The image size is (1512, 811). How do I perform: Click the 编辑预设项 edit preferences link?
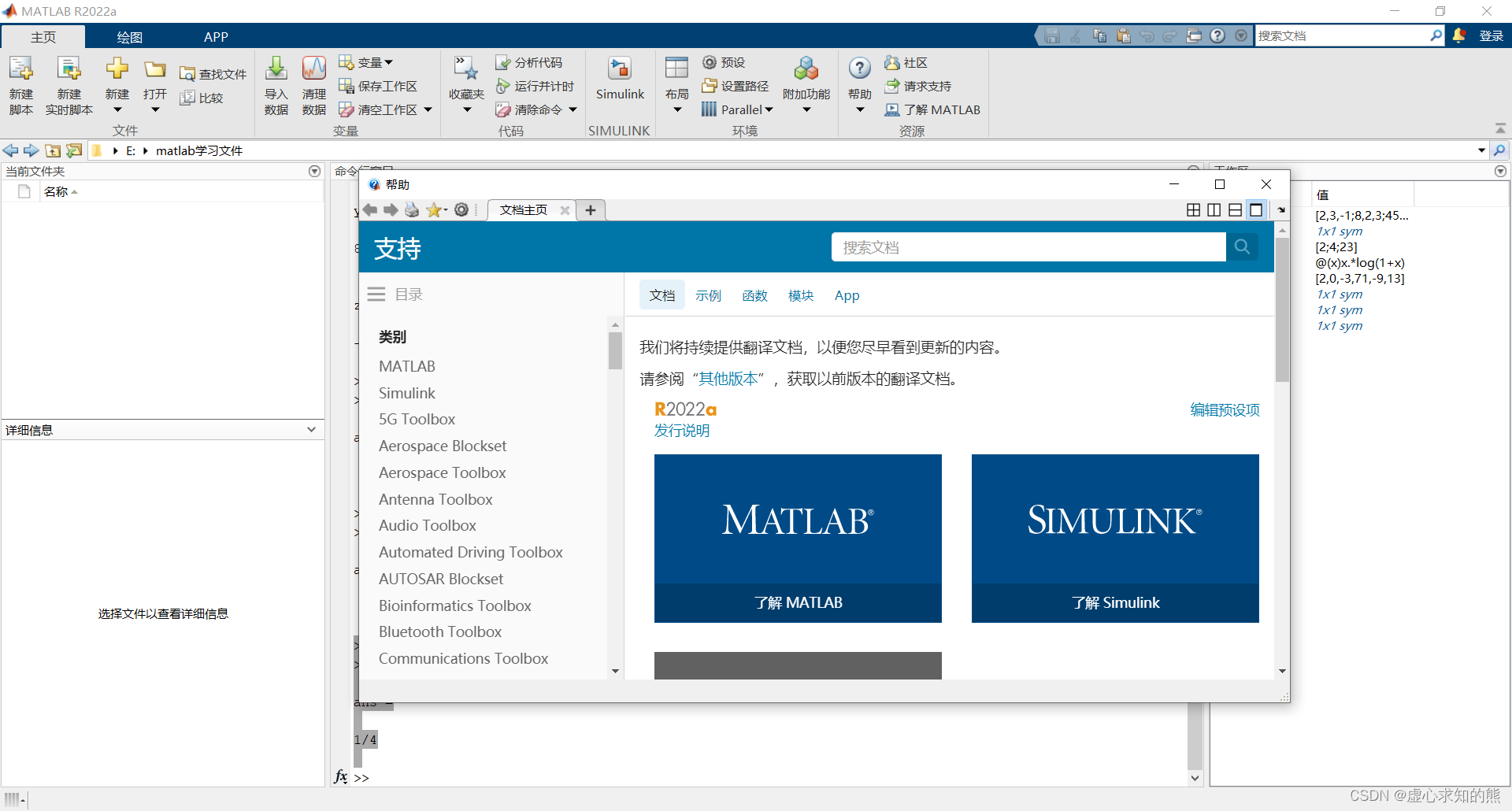point(1225,409)
